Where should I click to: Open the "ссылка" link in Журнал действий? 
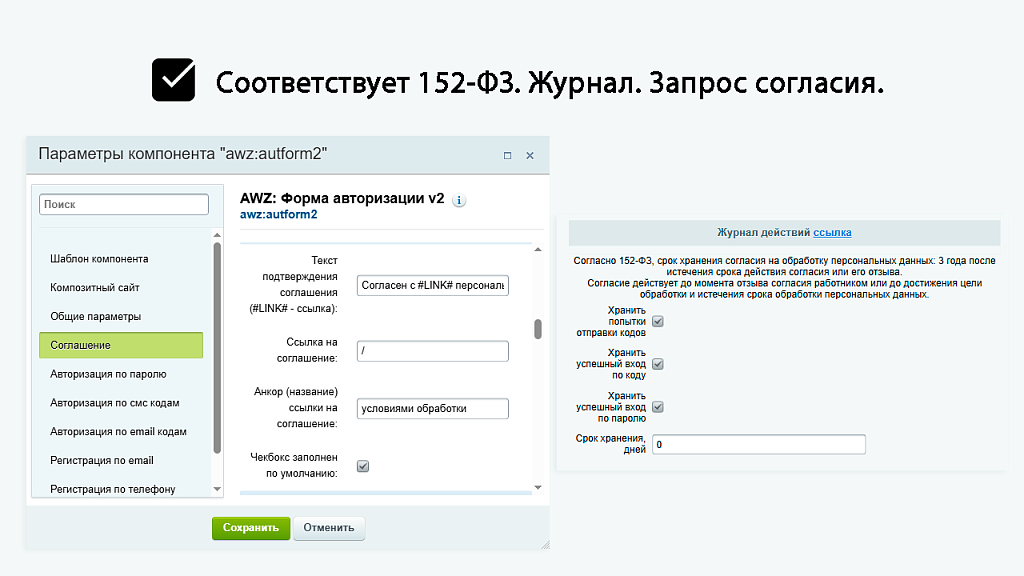pos(832,232)
